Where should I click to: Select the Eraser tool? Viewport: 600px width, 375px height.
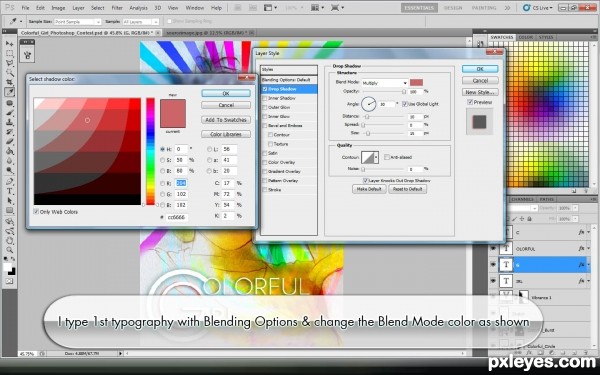coord(9,142)
